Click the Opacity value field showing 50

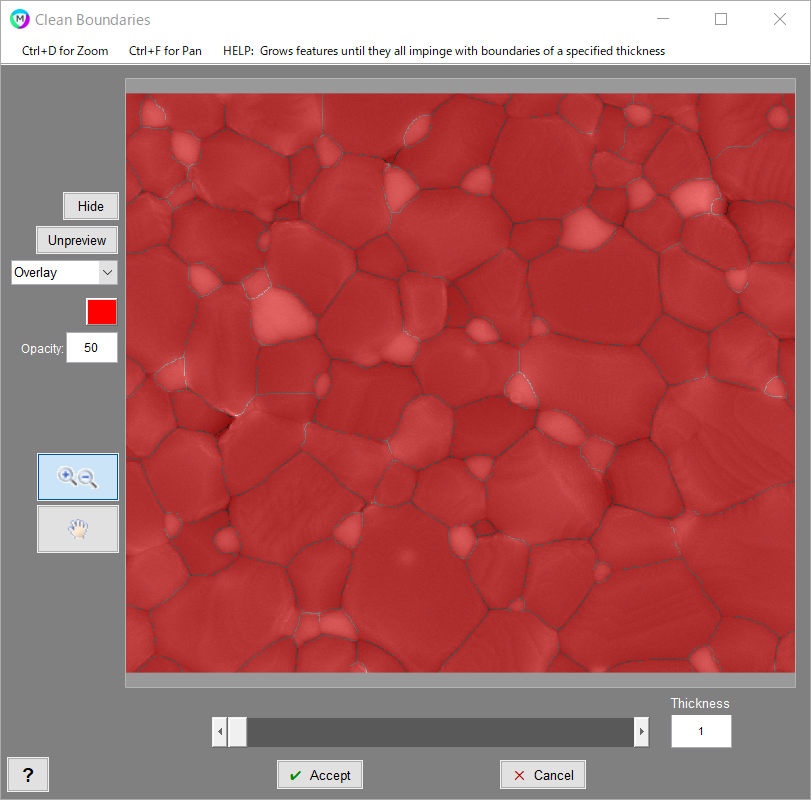pos(92,348)
